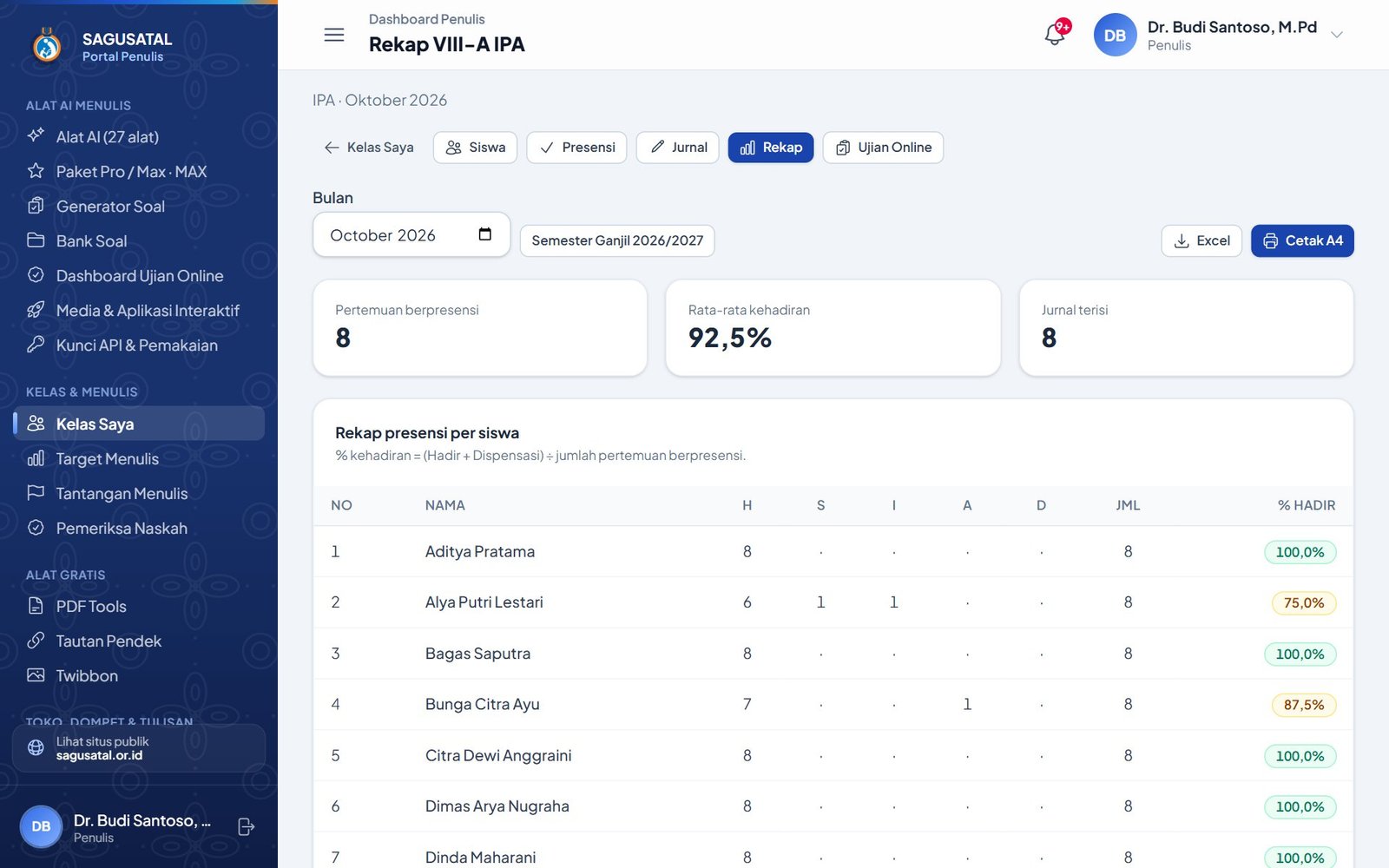Open Kunci API & Pemakaian
1389x868 pixels.
click(x=139, y=345)
